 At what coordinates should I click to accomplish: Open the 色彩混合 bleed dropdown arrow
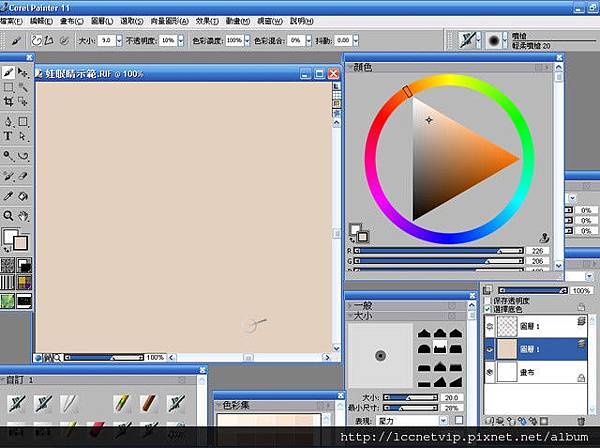coord(309,40)
